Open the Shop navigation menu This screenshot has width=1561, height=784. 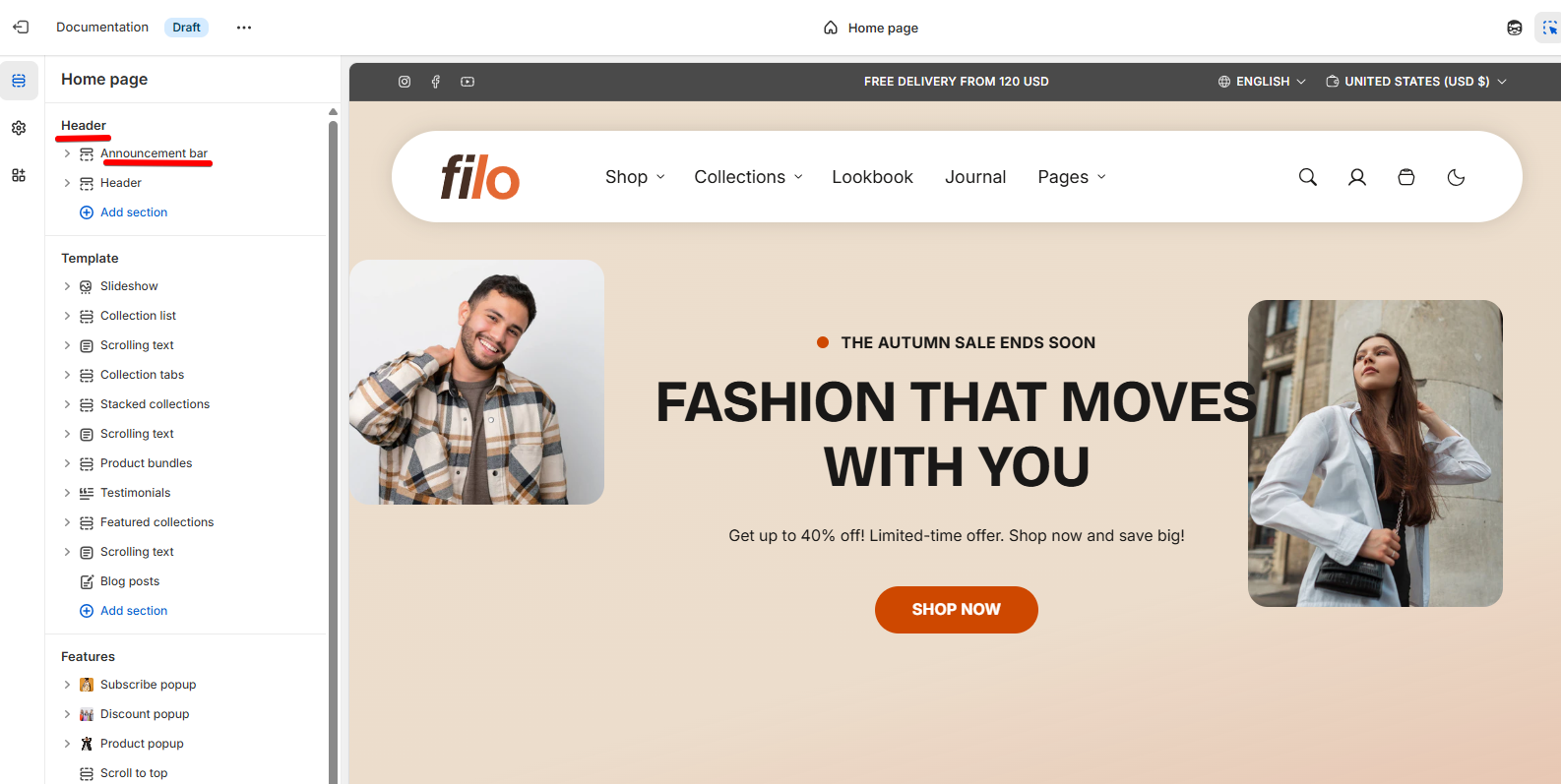click(x=635, y=177)
